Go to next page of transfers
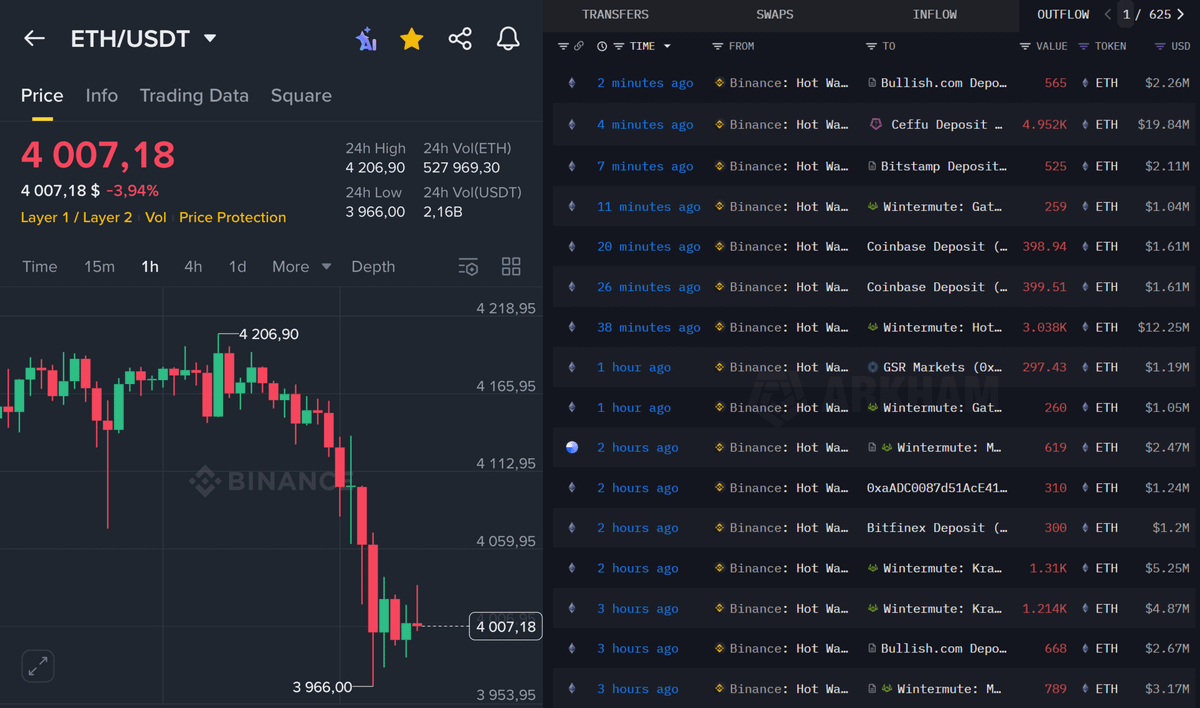Image resolution: width=1200 pixels, height=708 pixels. pyautogui.click(x=1181, y=14)
